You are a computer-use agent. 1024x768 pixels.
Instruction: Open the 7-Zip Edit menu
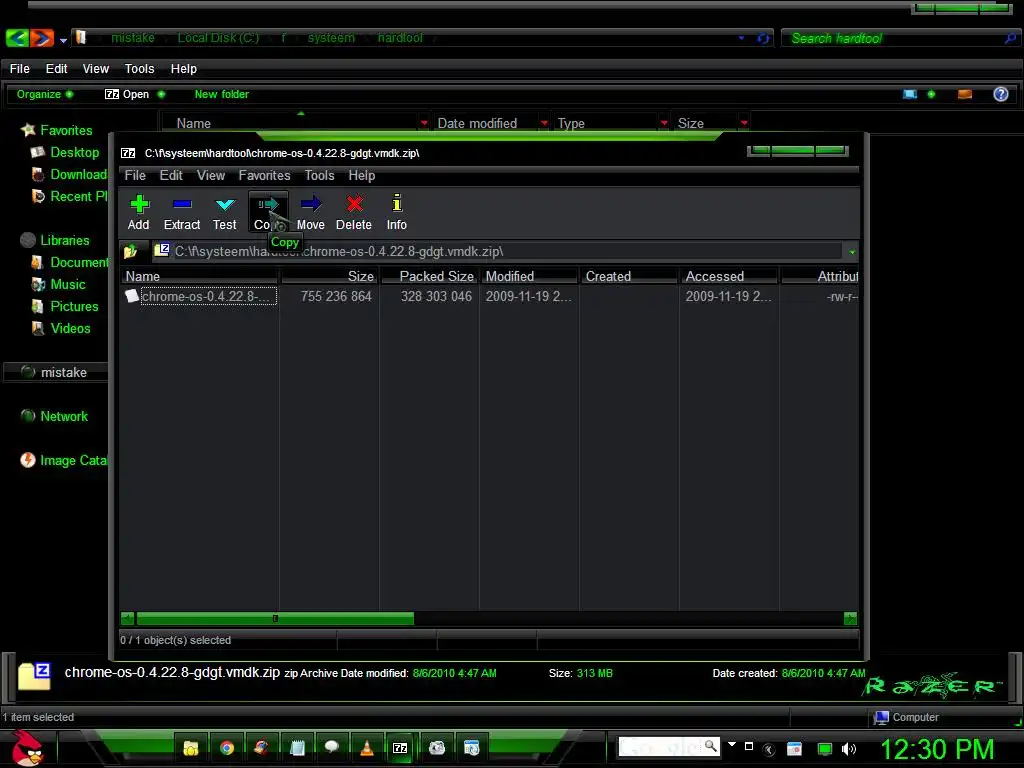click(171, 176)
